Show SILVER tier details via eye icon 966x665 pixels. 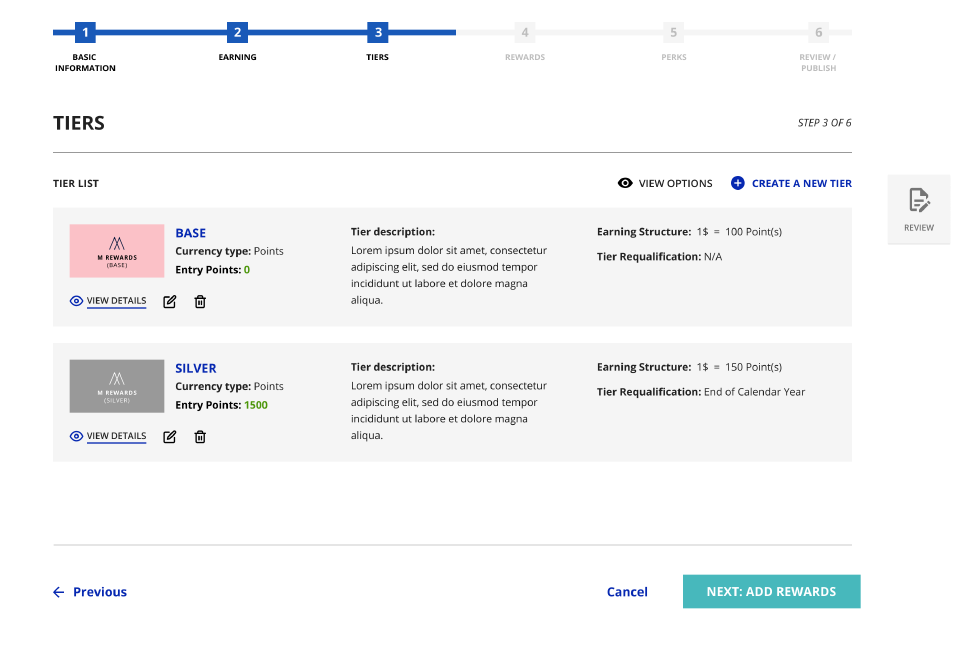[x=76, y=436]
